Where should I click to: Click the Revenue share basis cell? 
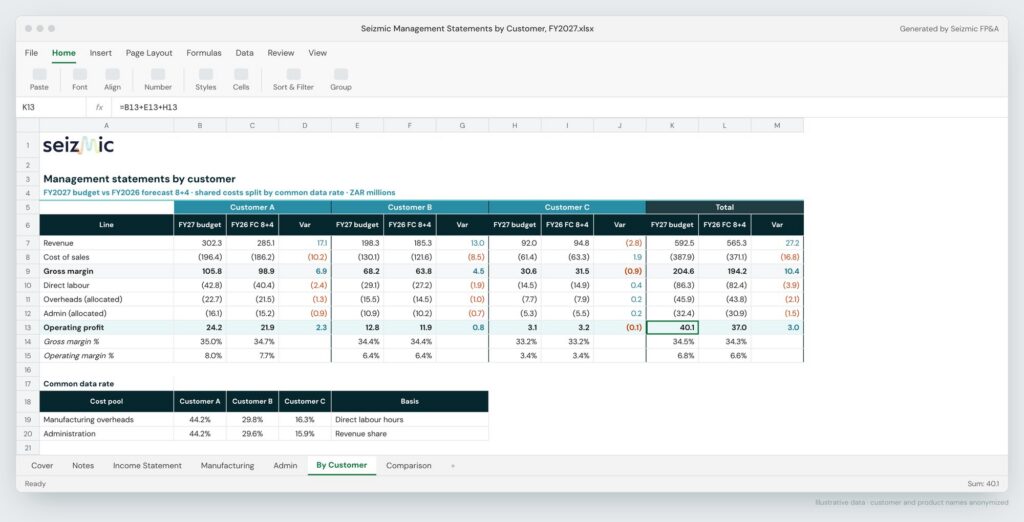tap(409, 434)
